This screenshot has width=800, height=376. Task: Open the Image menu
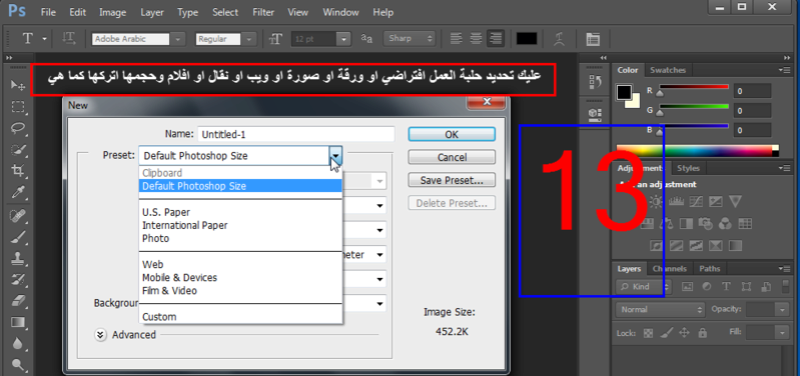(x=112, y=12)
